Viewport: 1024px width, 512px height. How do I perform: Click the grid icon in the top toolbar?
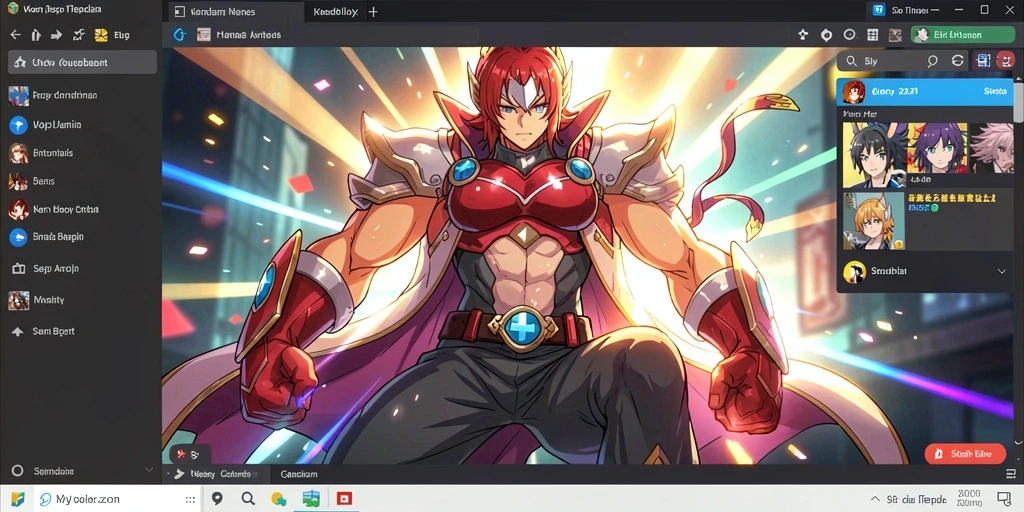tap(872, 35)
